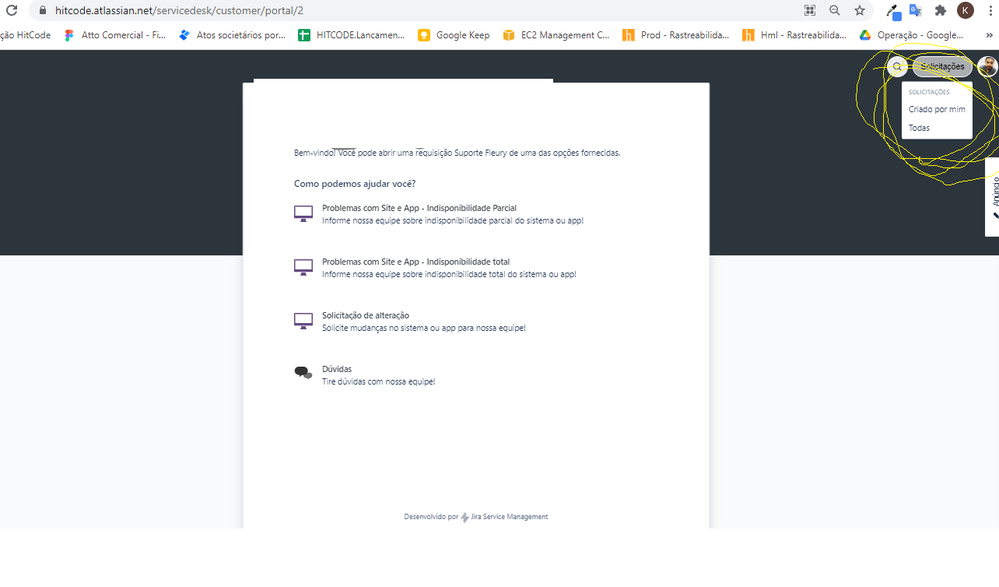This screenshot has width=999, height=587.
Task: Click the monitor icon for Indisponibilidade Parcial
Action: (303, 214)
